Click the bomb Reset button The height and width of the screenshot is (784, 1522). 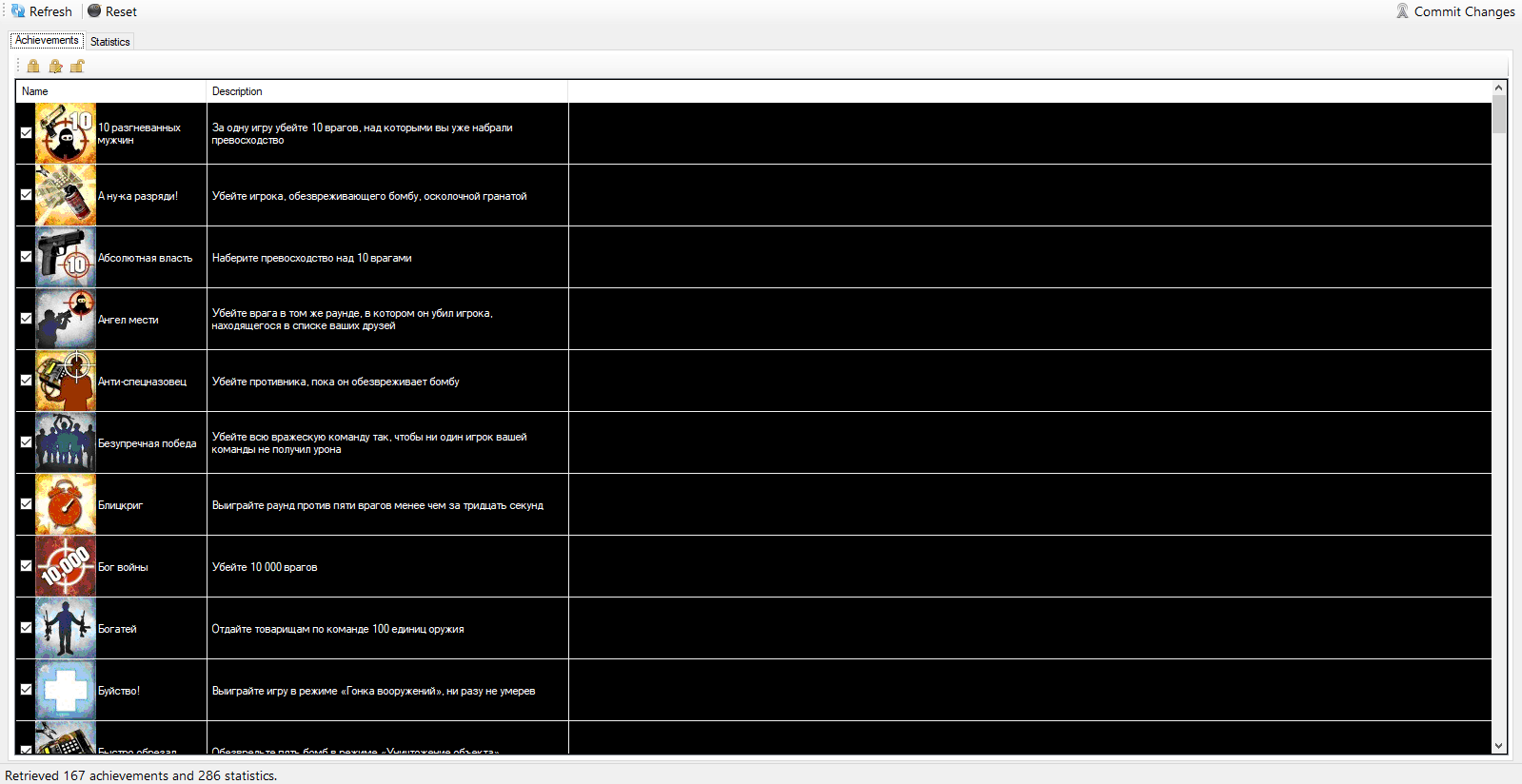pos(112,11)
